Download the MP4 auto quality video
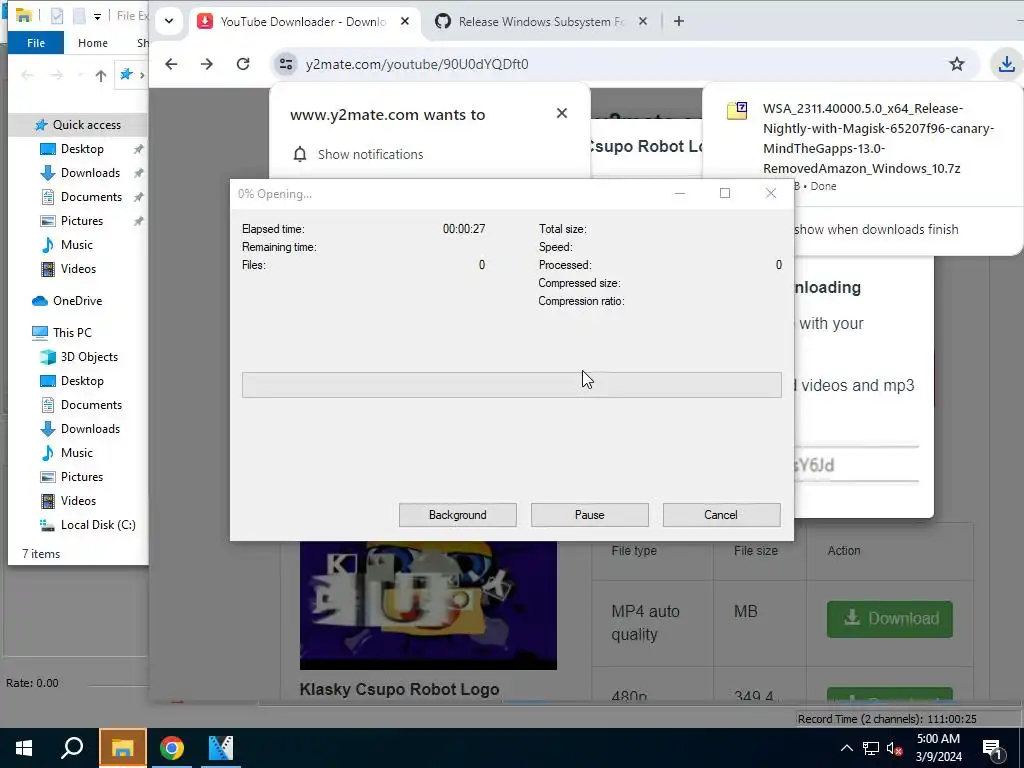 [x=889, y=618]
